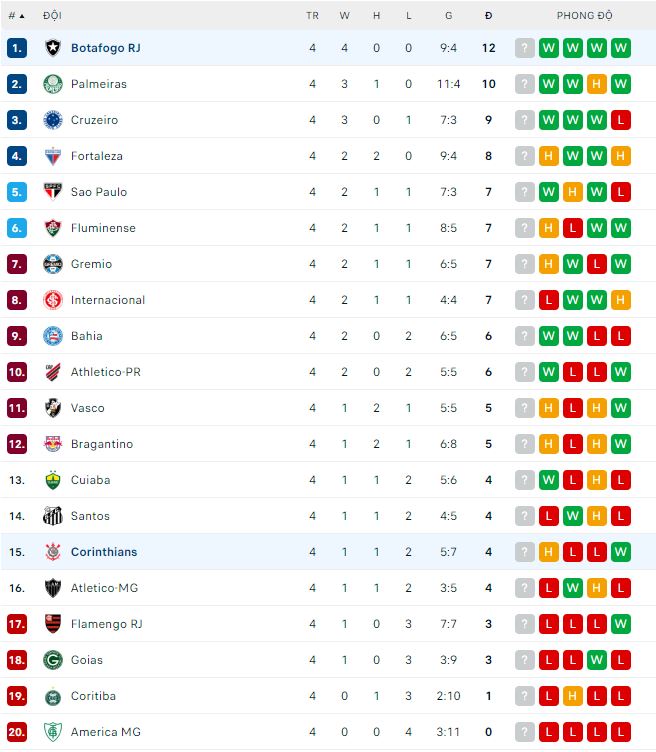
Task: Click the Palmeiras club crest icon
Action: [52, 84]
